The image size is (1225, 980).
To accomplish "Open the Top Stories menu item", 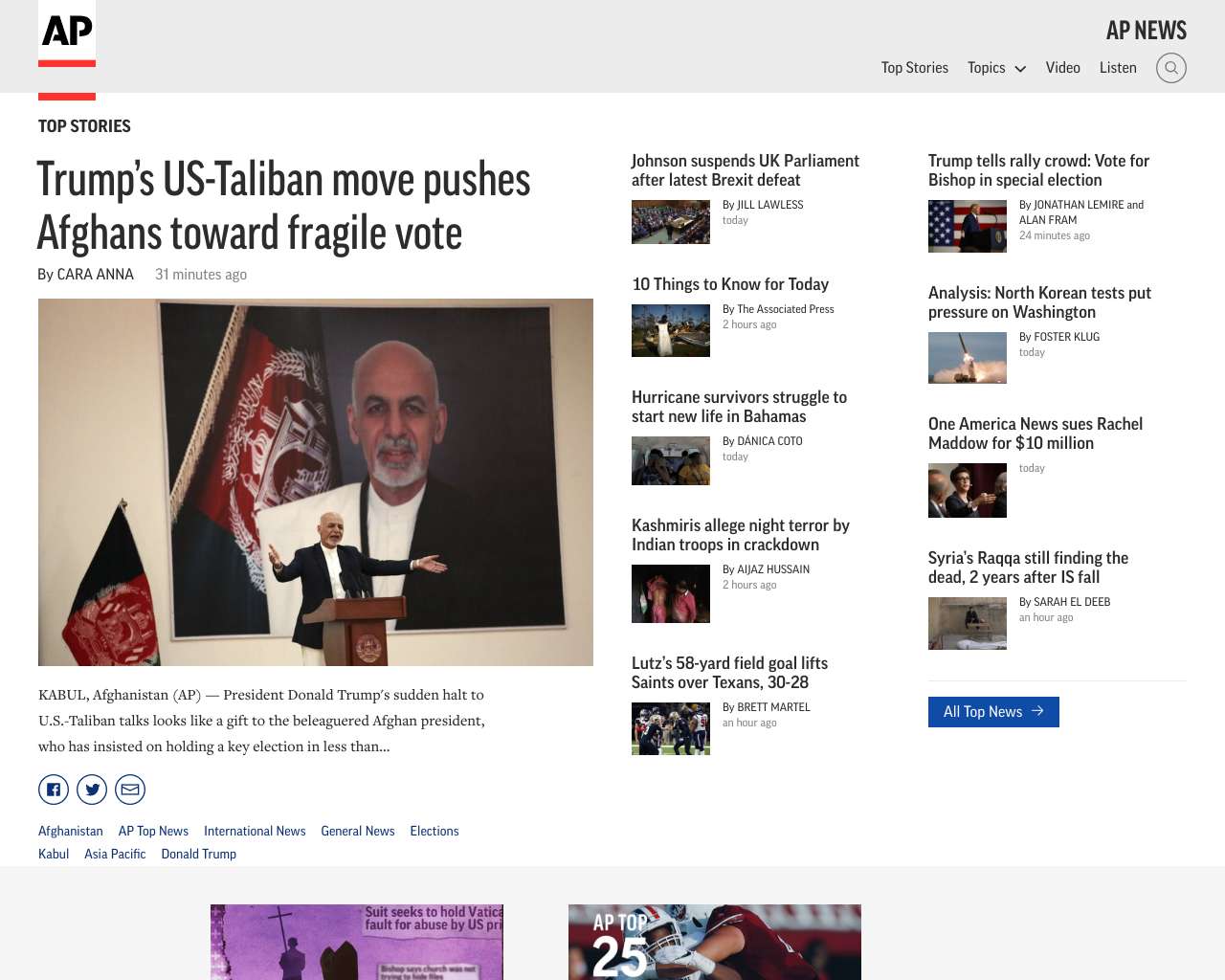I will 915,68.
